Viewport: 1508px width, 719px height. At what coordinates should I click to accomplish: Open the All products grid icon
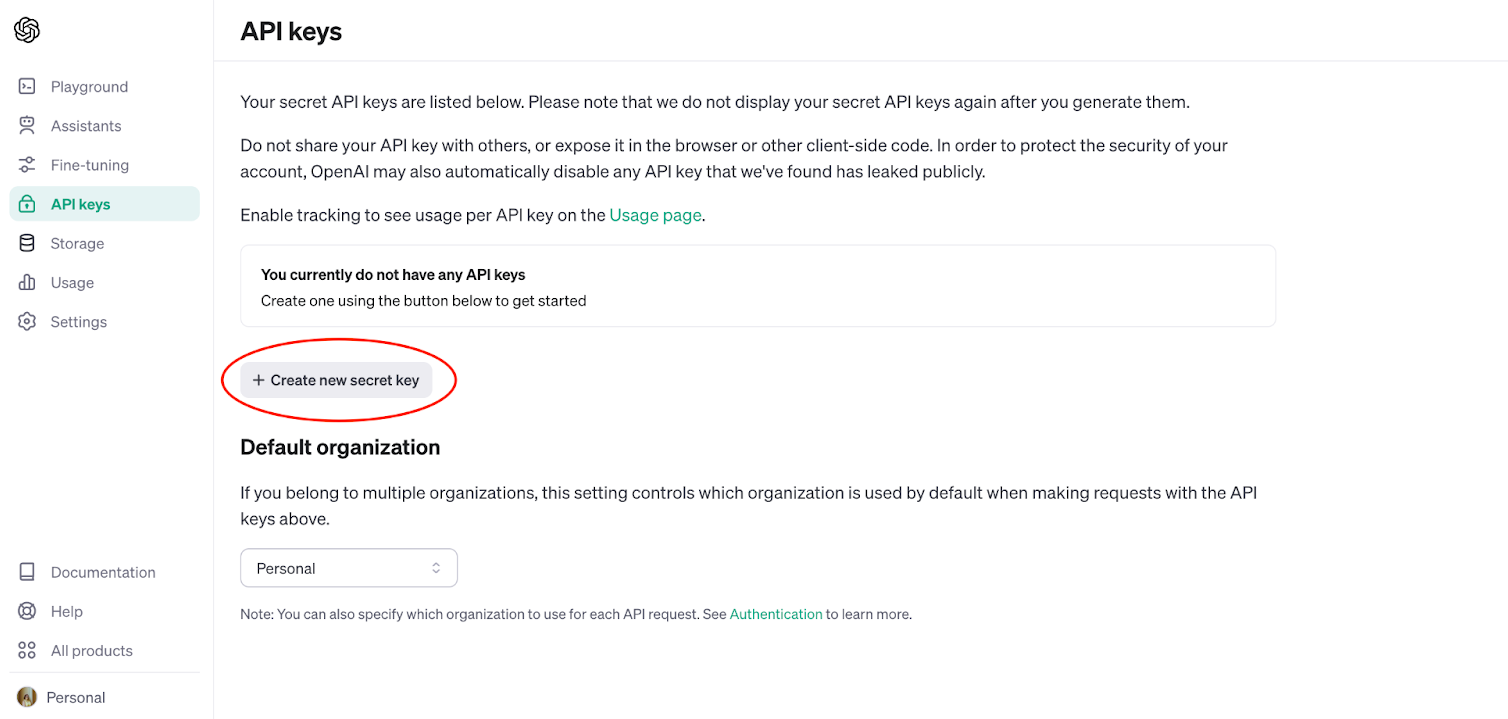pyautogui.click(x=27, y=649)
